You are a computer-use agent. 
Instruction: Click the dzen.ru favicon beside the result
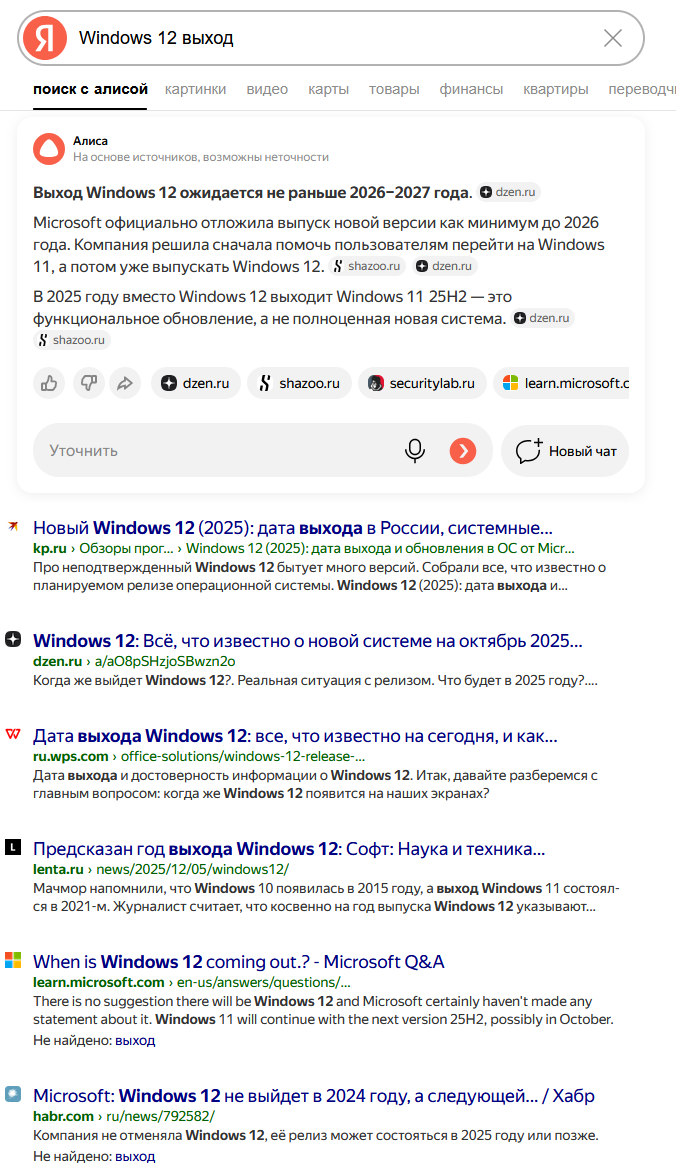pyautogui.click(x=13, y=640)
